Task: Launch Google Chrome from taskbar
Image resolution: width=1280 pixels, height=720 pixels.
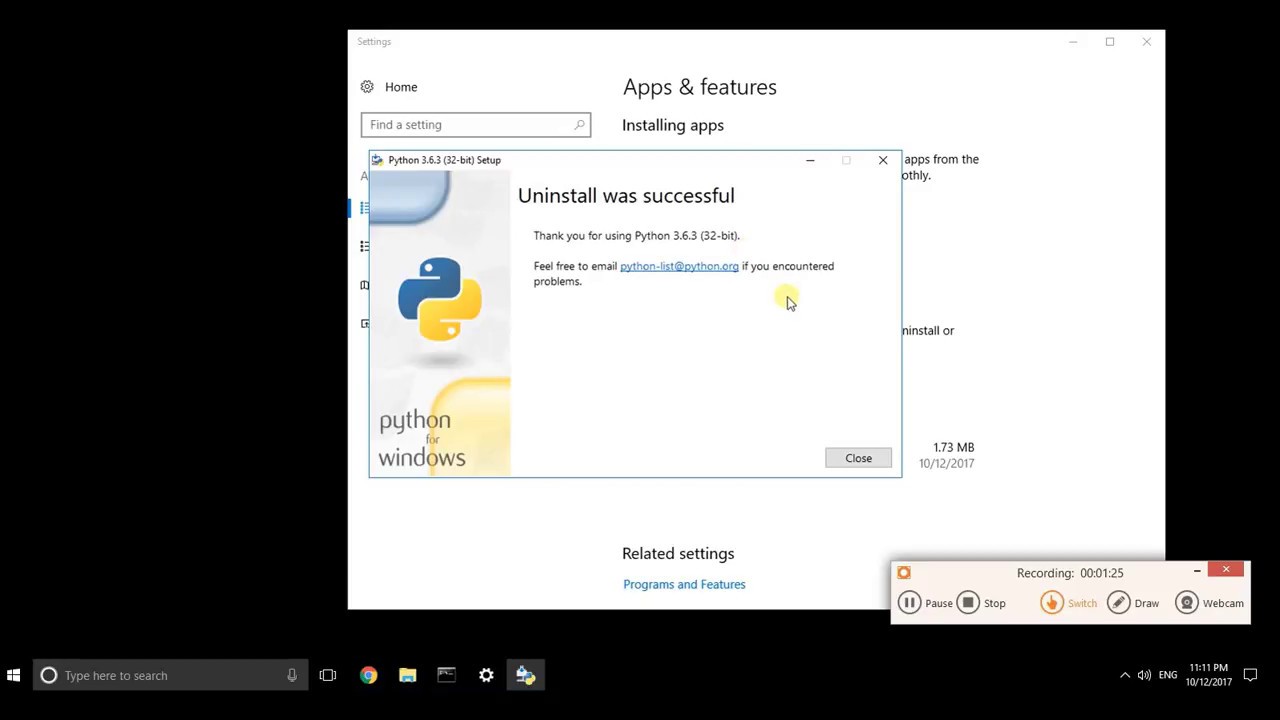Action: (x=368, y=676)
